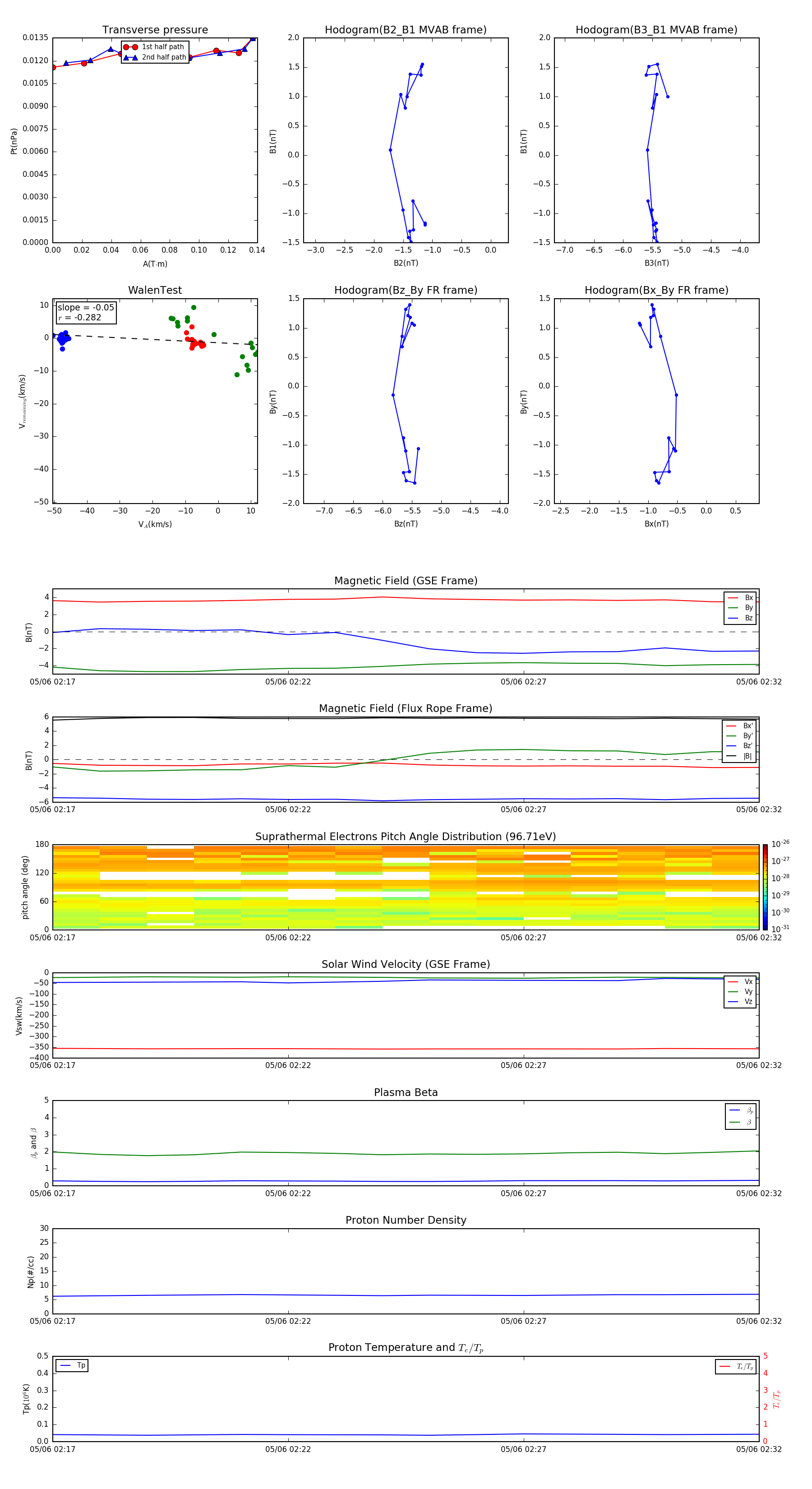Click the pitch angle distribution colorbar
The image size is (812, 1489).
[x=765, y=887]
